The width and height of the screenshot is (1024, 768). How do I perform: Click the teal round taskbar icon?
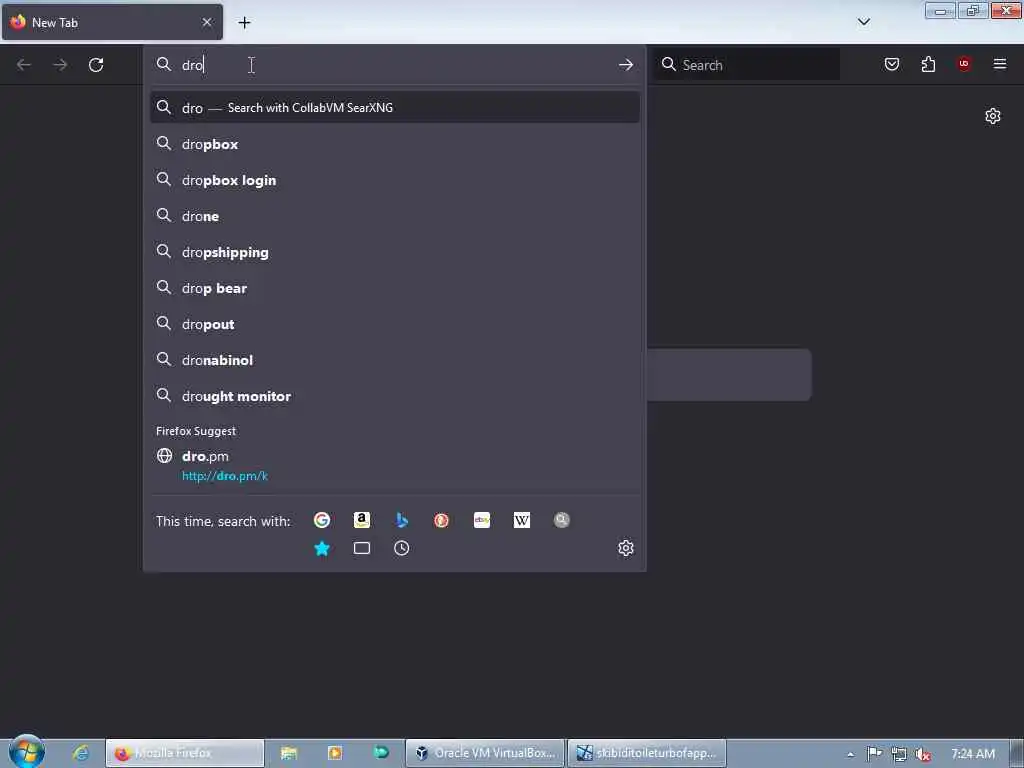tap(381, 752)
